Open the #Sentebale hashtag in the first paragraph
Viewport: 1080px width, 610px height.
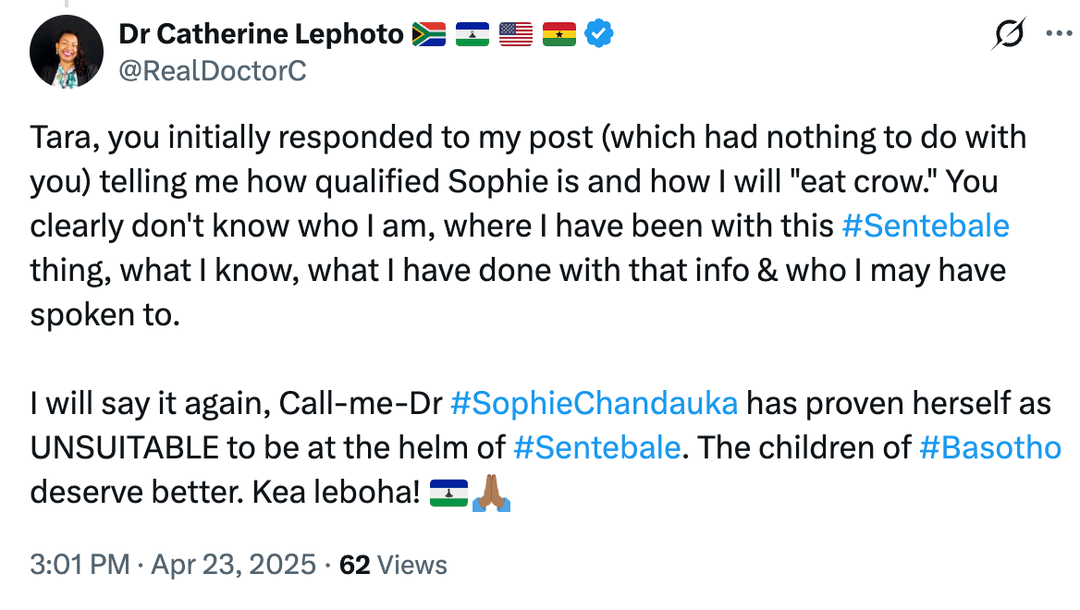[x=926, y=226]
